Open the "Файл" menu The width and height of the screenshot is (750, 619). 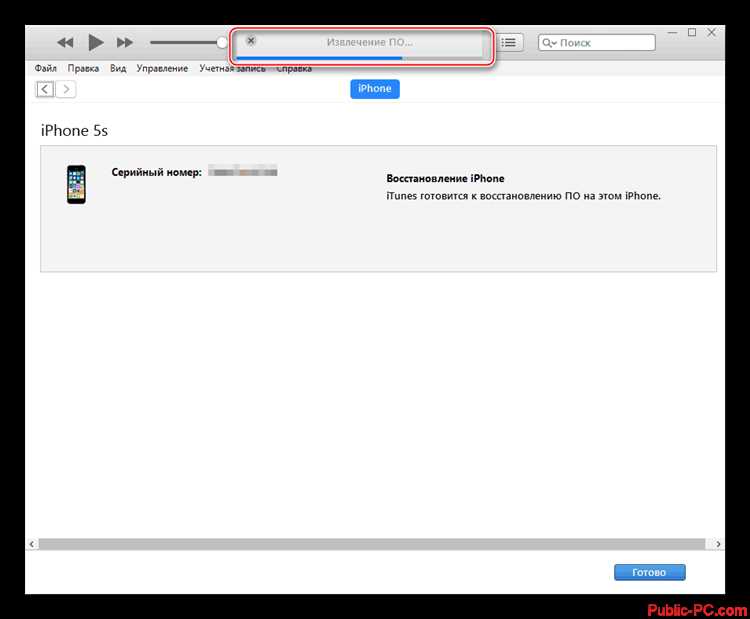click(45, 68)
